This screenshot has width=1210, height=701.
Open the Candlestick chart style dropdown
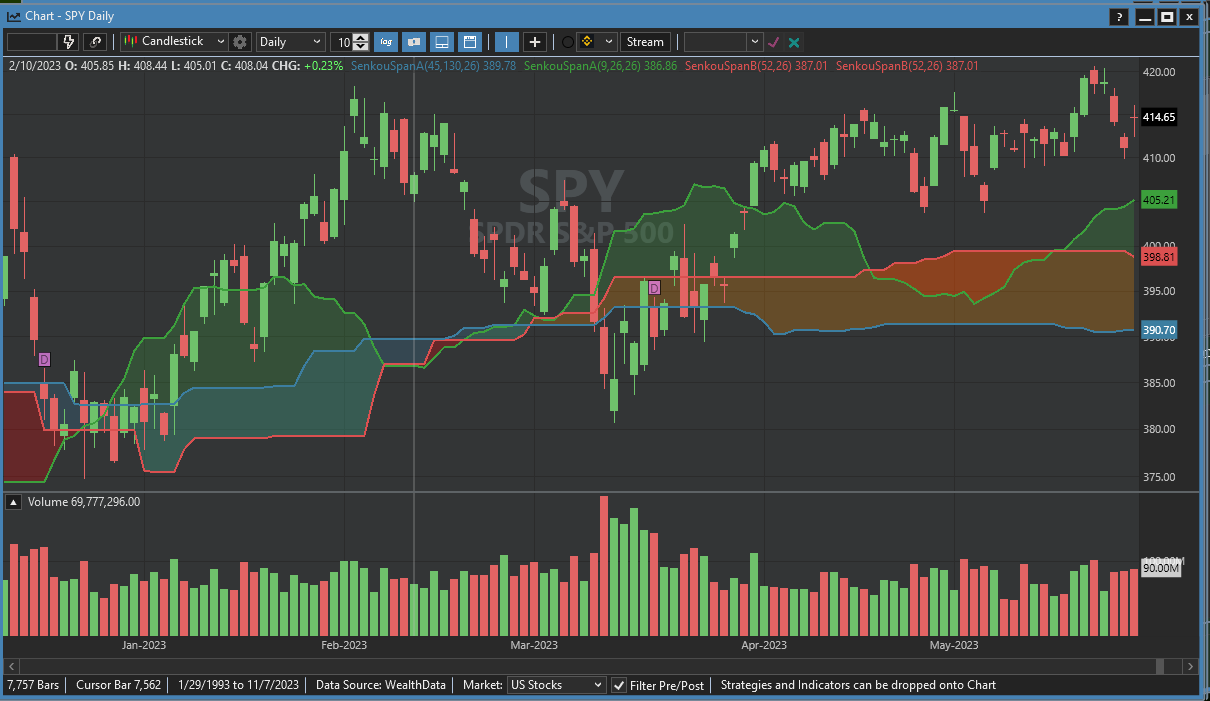tap(174, 42)
